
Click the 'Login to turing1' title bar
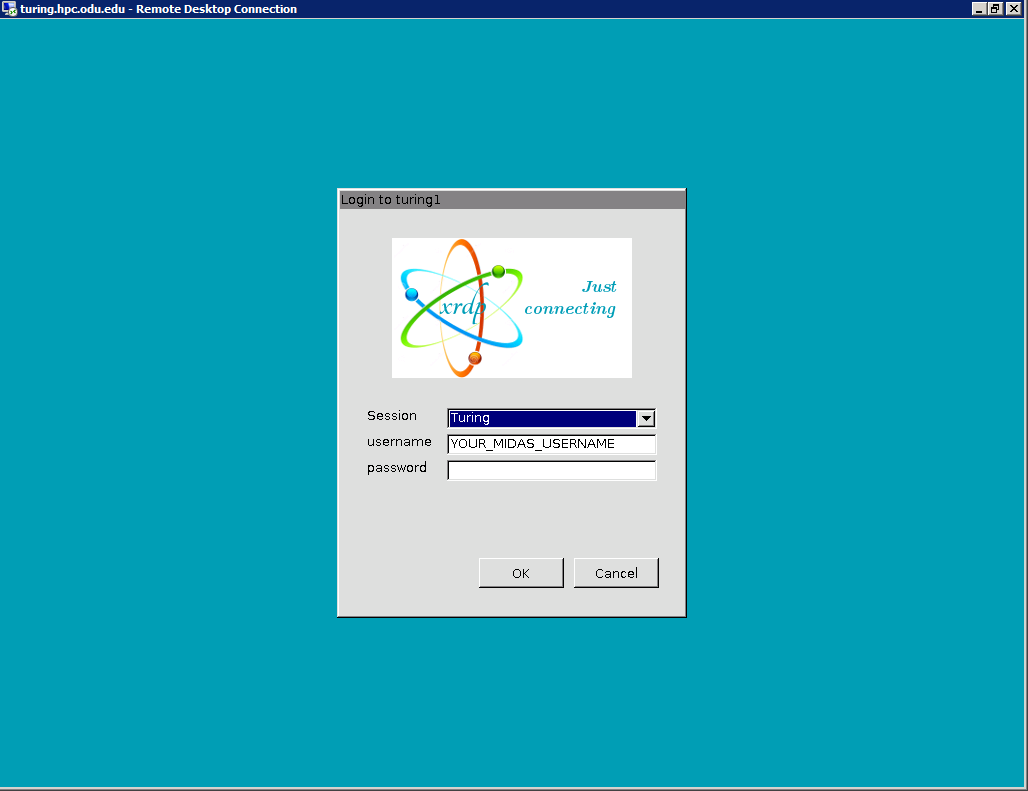tap(390, 199)
